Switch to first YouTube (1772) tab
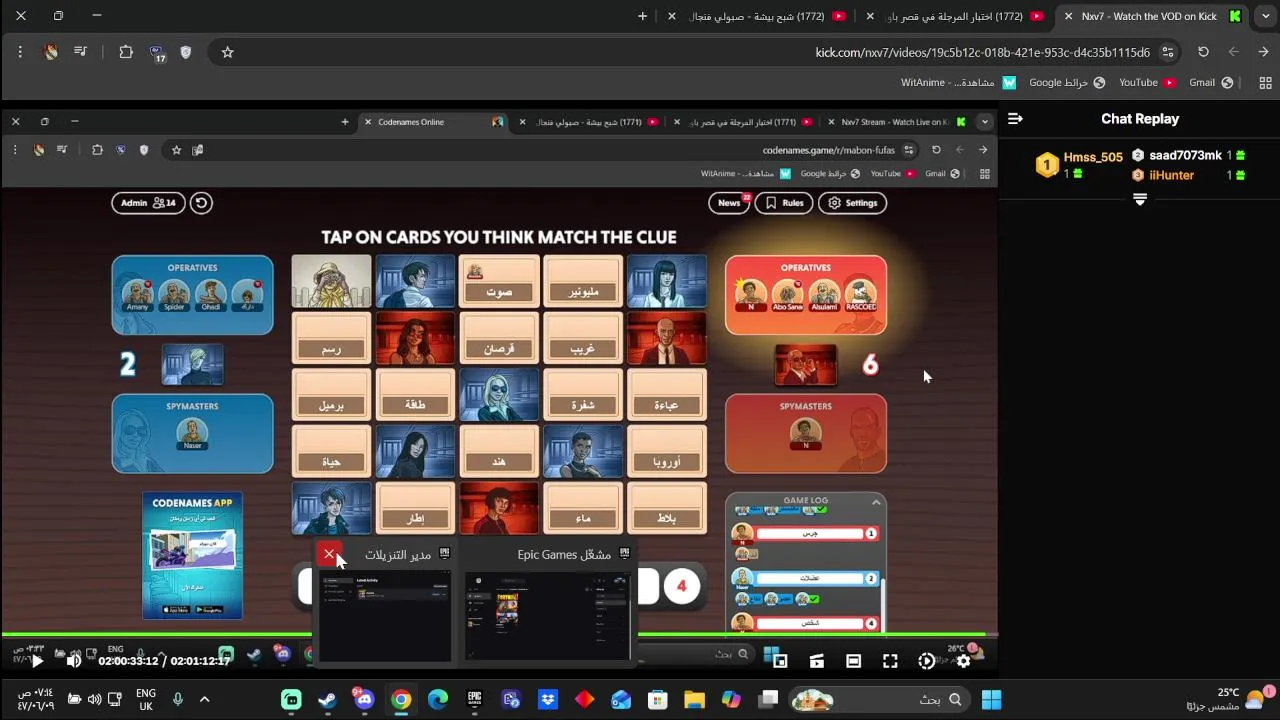Viewport: 1280px width, 720px height. 958,16
